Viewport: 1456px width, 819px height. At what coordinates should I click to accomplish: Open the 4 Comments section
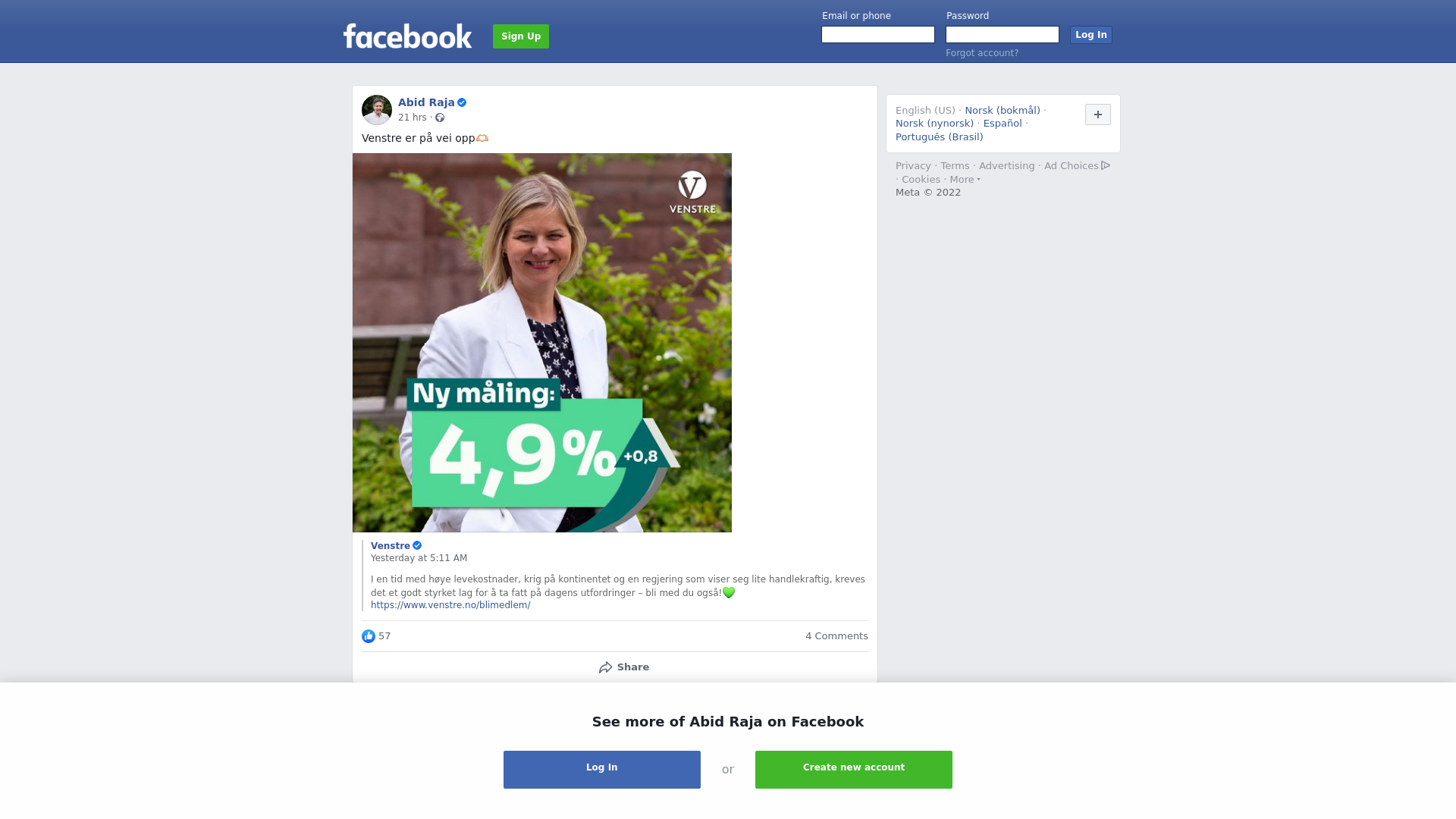(x=836, y=636)
